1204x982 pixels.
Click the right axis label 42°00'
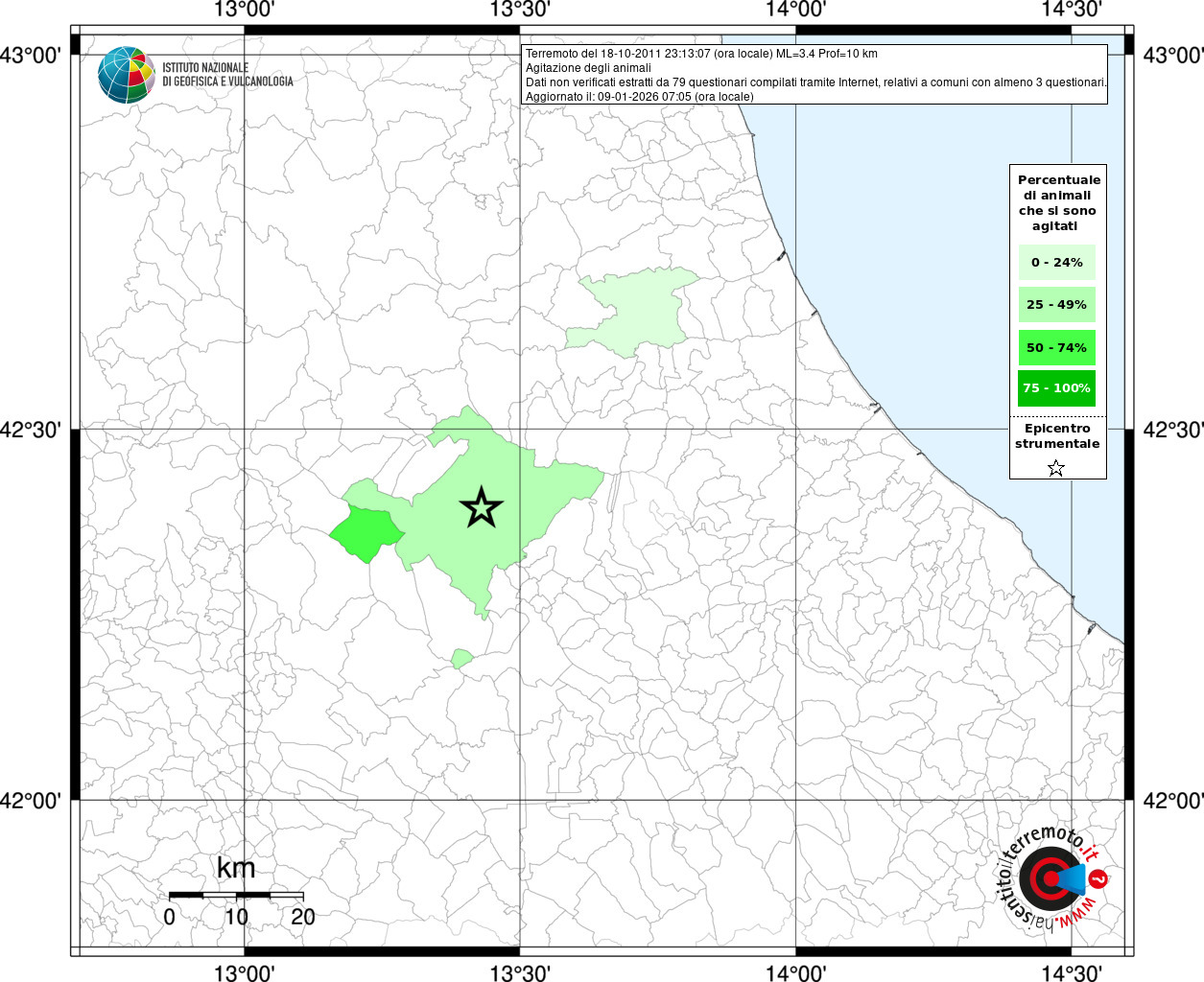pyautogui.click(x=1172, y=801)
